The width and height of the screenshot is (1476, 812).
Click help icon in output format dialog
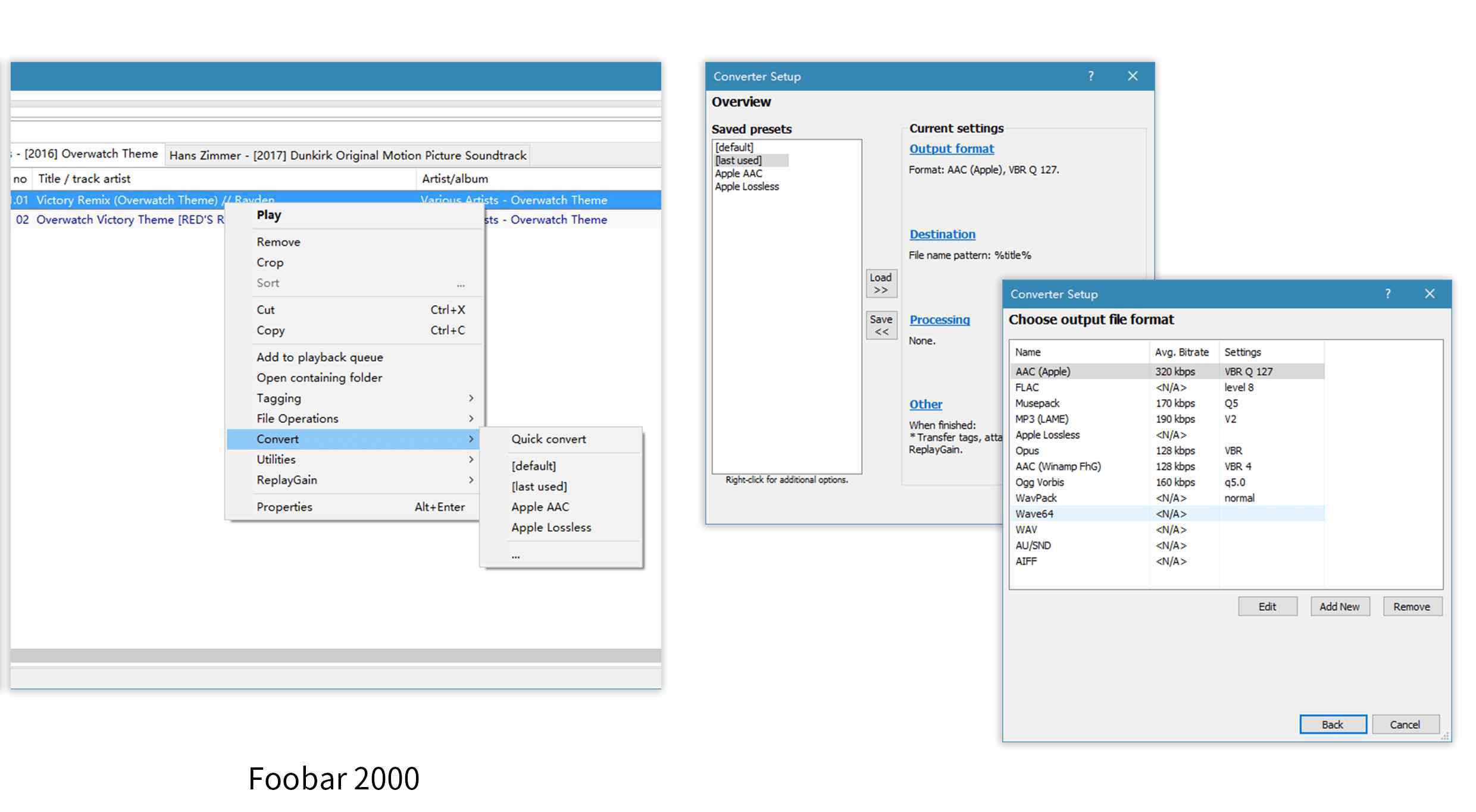(x=1388, y=294)
